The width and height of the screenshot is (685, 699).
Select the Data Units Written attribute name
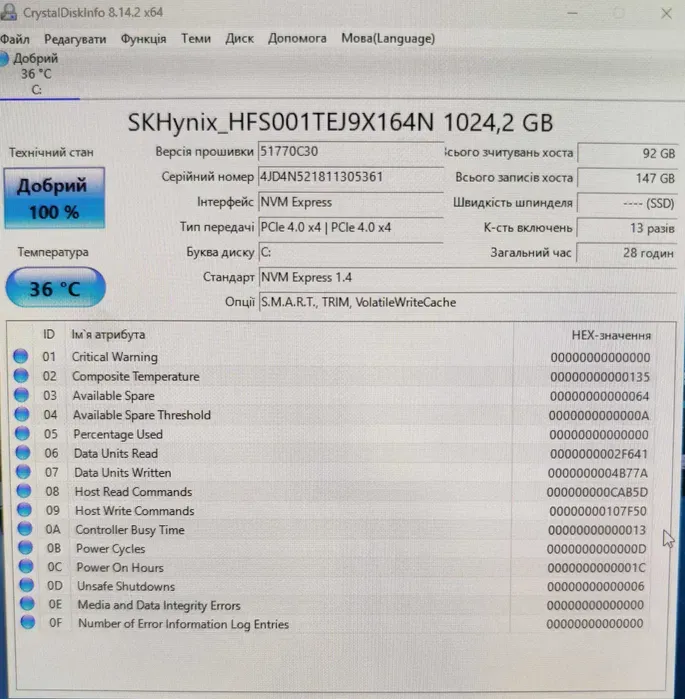tap(123, 473)
